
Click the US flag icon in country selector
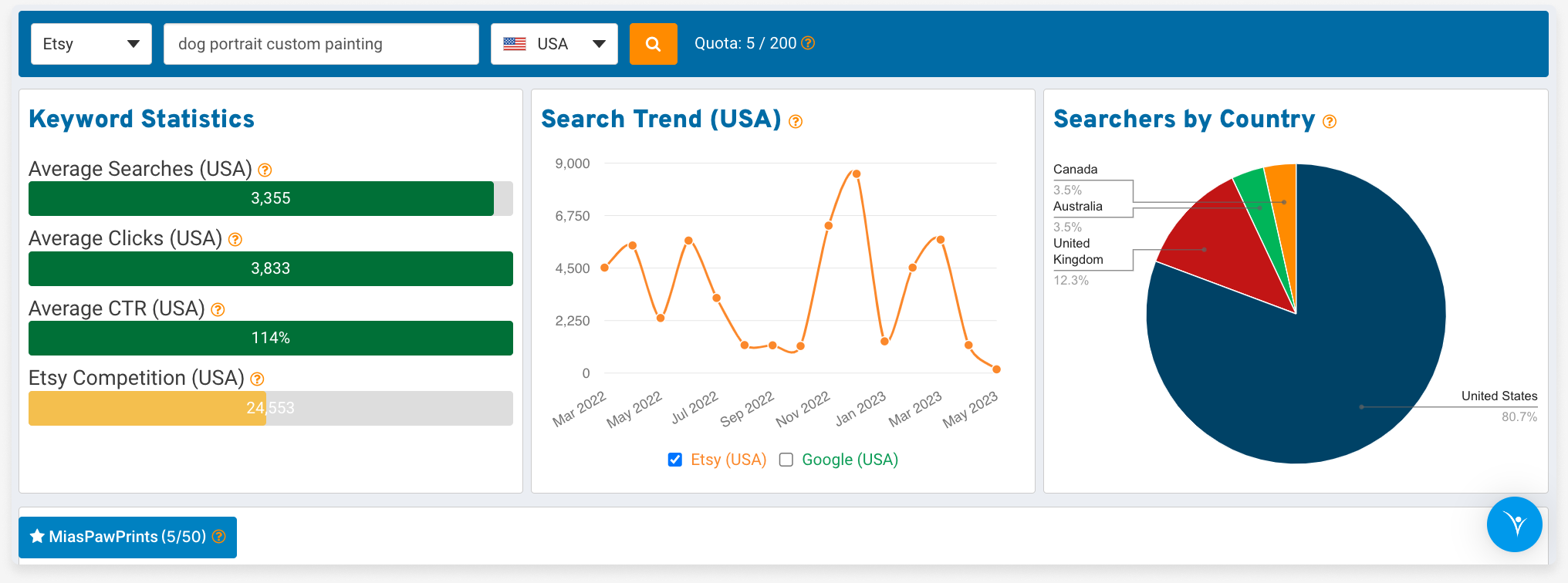coord(515,44)
